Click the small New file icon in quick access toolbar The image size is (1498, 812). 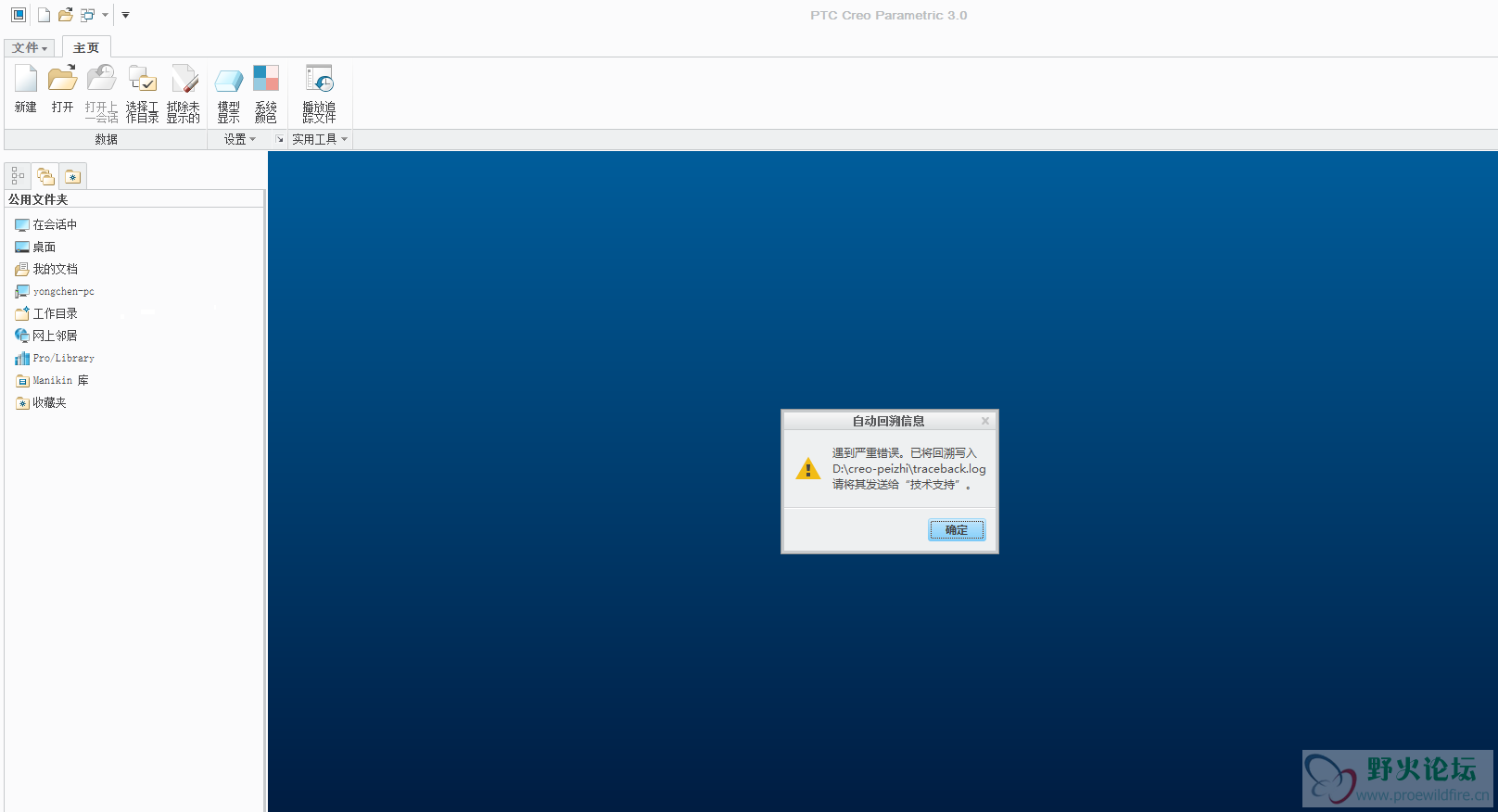[44, 15]
